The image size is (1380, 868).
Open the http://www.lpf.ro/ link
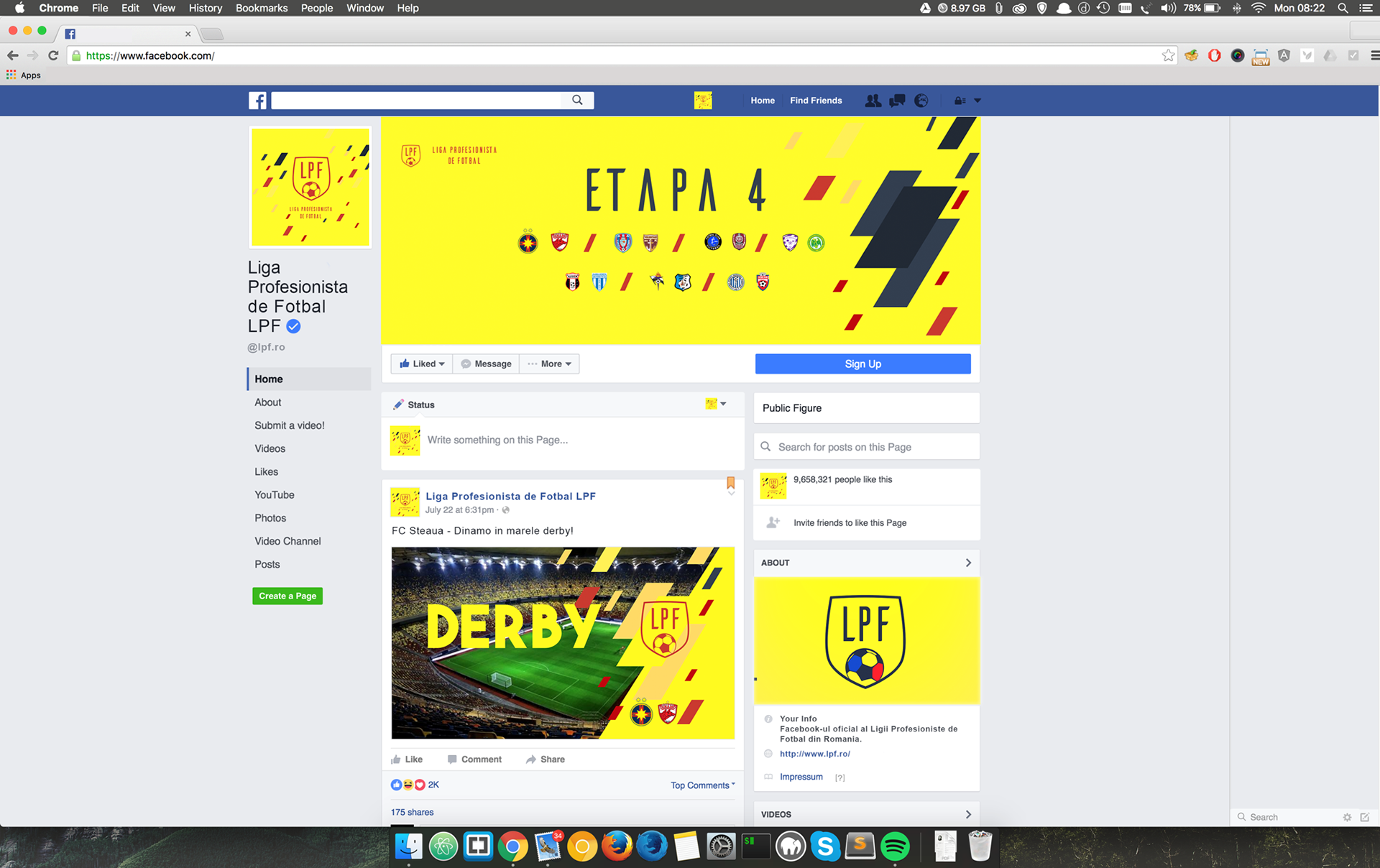click(815, 754)
